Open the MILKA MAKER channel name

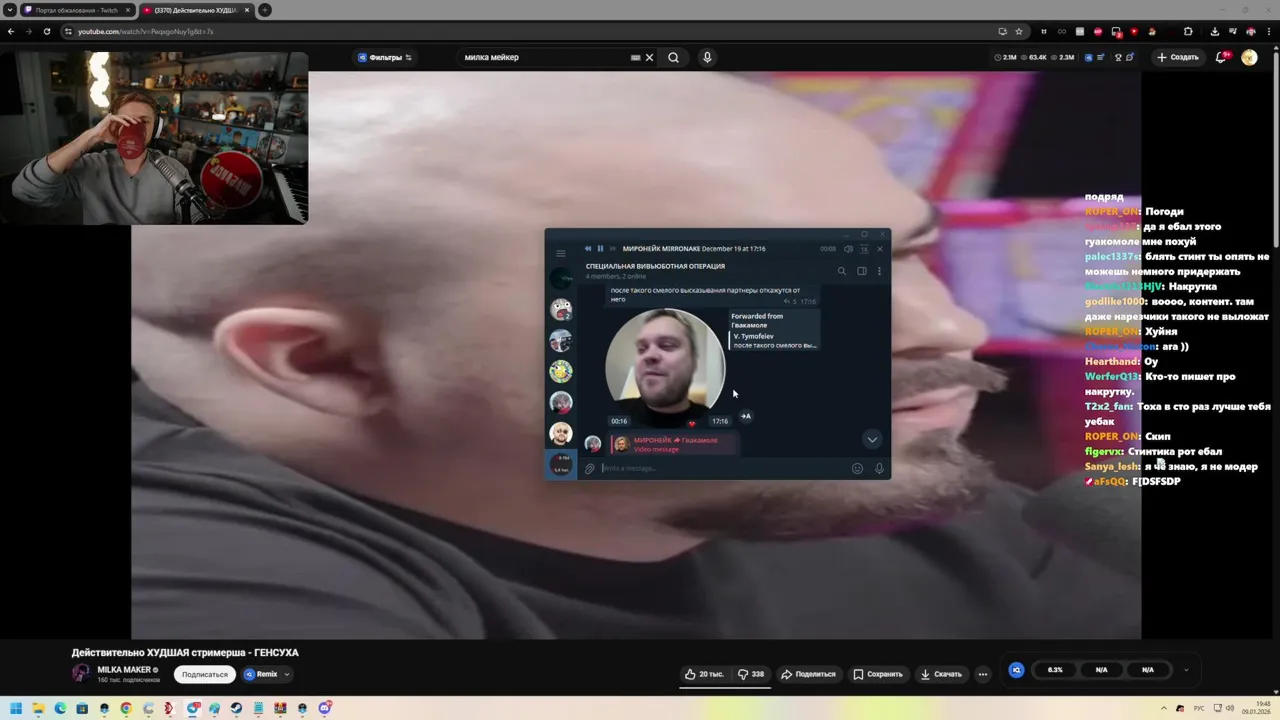pyautogui.click(x=124, y=670)
